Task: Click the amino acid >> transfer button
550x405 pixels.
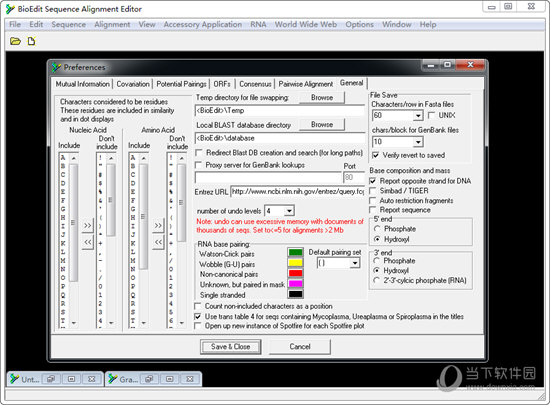Action: [x=158, y=225]
